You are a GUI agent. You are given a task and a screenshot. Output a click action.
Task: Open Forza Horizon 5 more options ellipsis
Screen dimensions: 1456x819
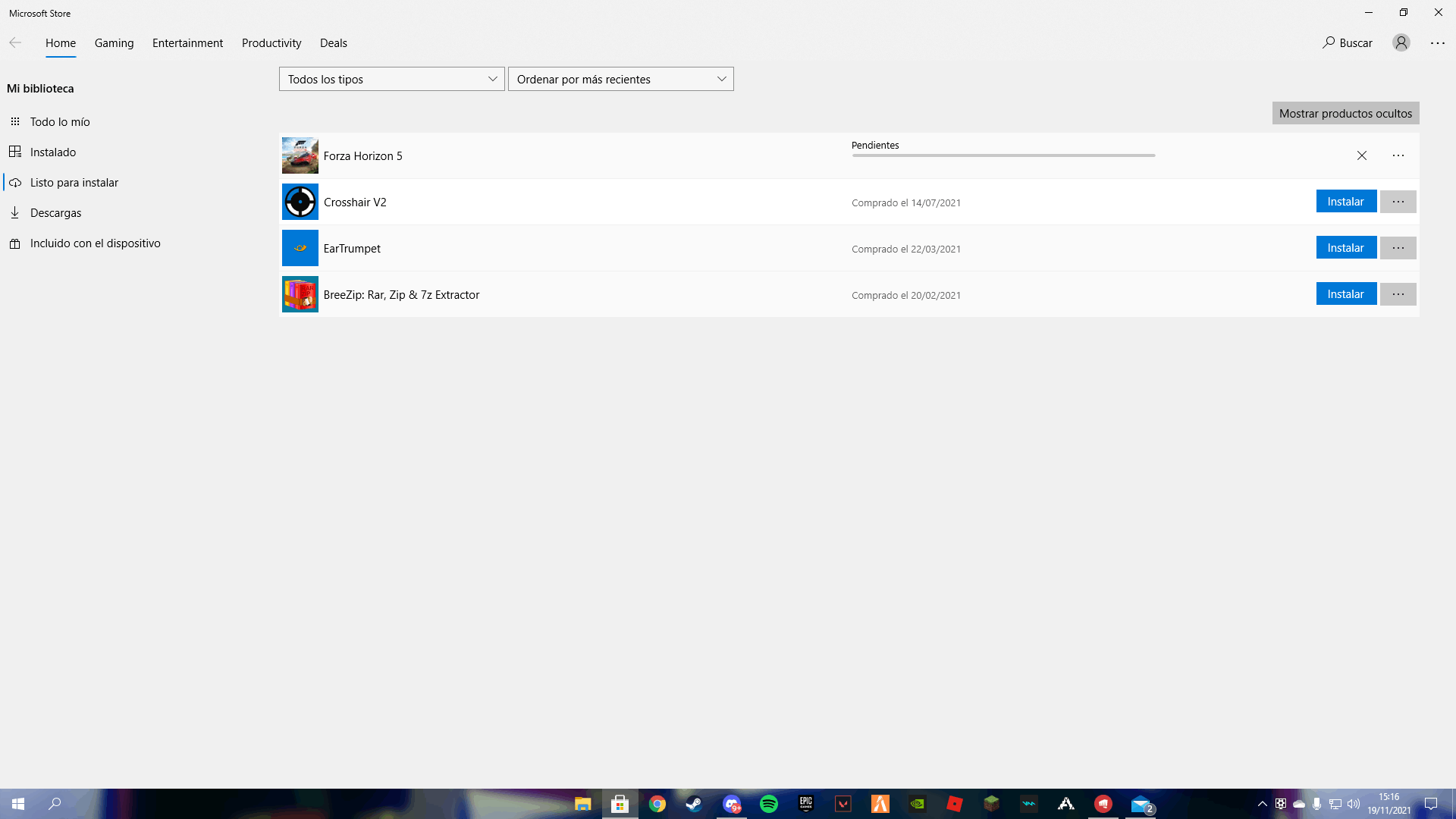point(1398,155)
